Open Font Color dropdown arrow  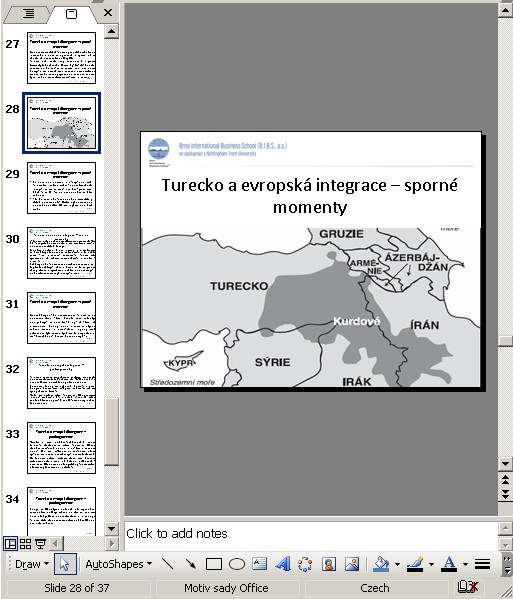[x=465, y=564]
